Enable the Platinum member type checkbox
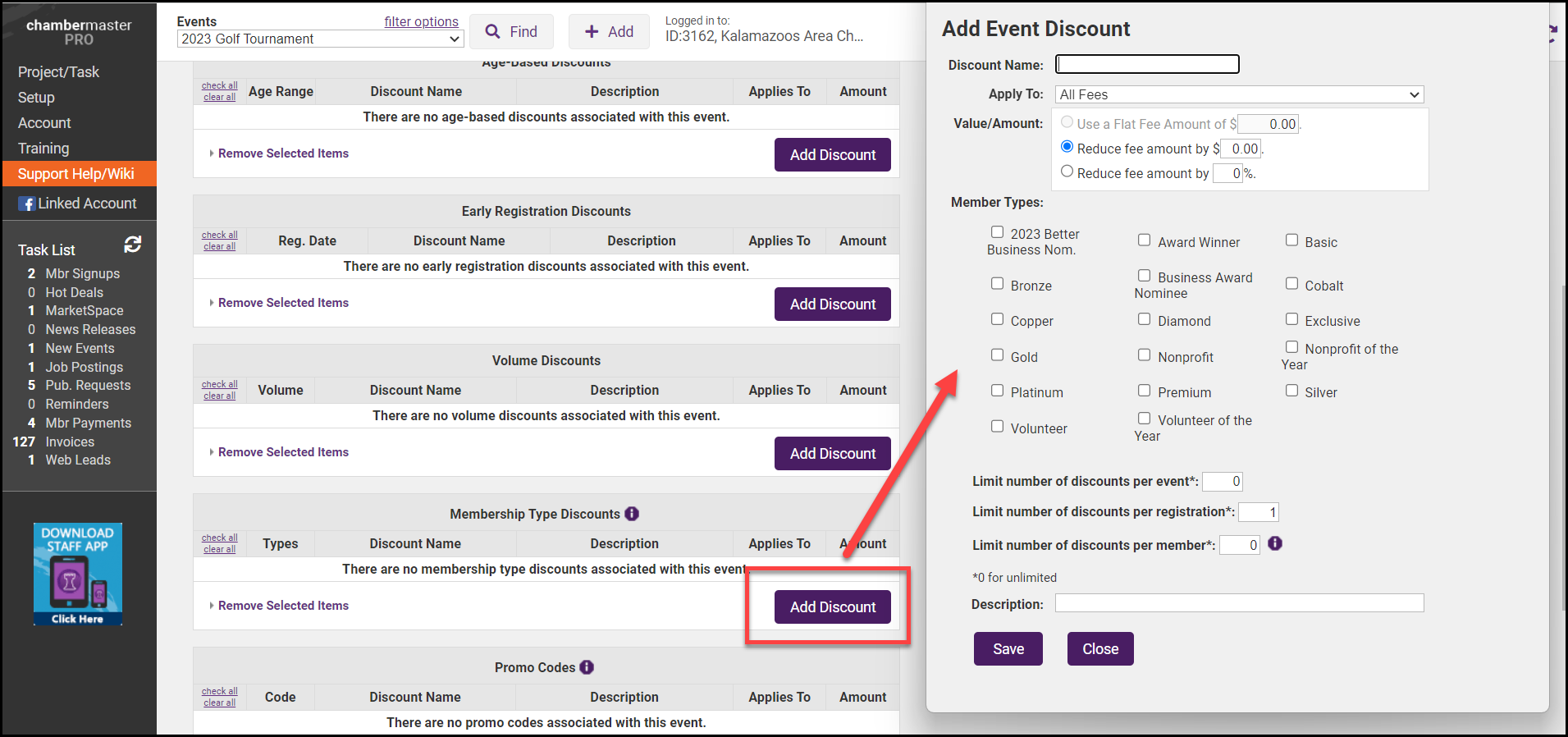The height and width of the screenshot is (737, 1568). pyautogui.click(x=997, y=391)
